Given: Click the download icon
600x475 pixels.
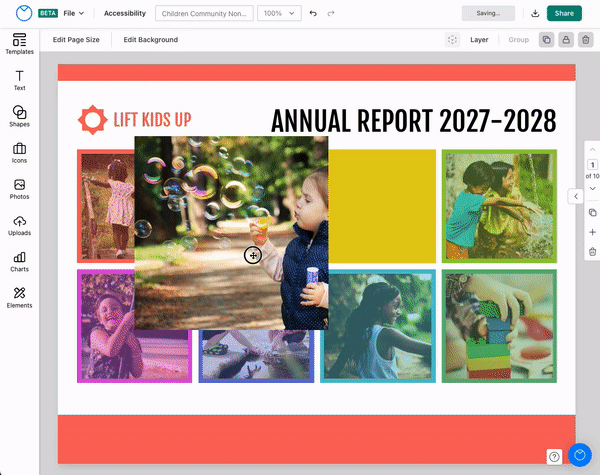Looking at the screenshot, I should tap(535, 13).
